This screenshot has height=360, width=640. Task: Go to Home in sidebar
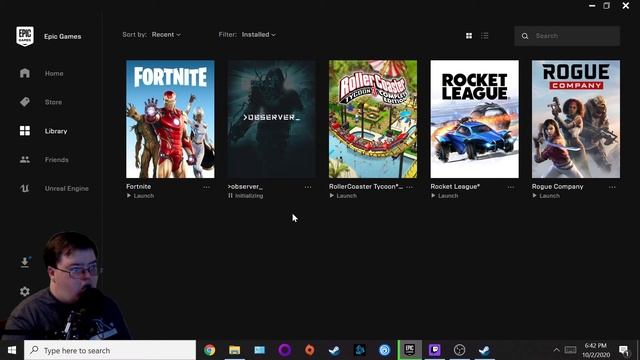(54, 73)
